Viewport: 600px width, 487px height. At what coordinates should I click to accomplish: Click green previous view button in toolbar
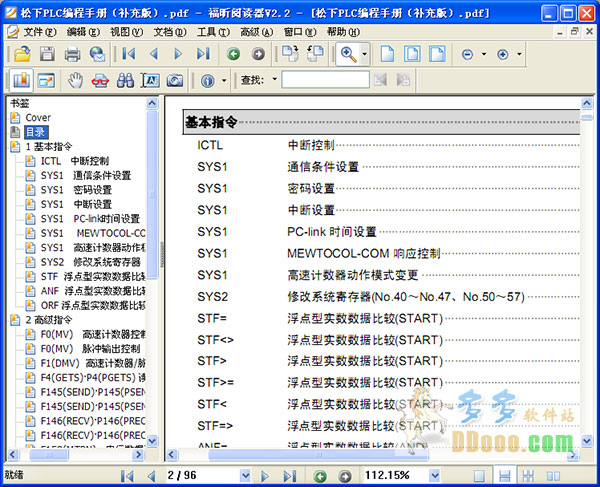click(233, 54)
